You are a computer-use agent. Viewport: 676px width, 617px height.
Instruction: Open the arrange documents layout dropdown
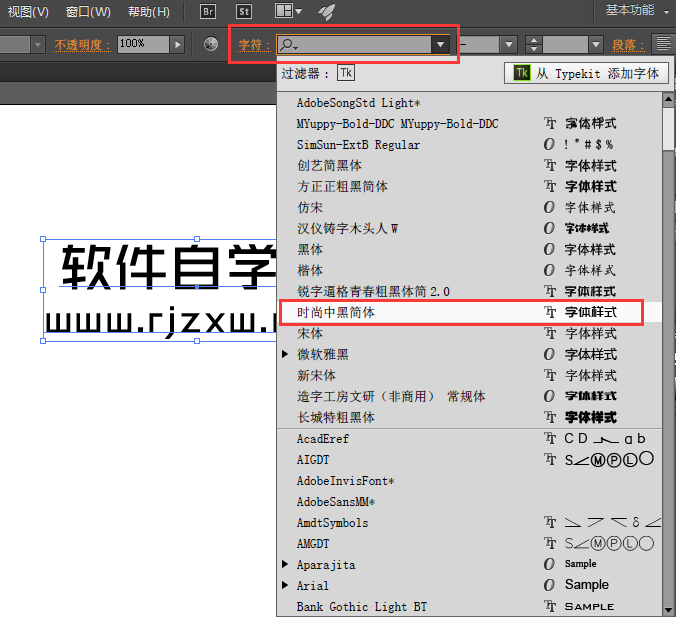[x=288, y=11]
